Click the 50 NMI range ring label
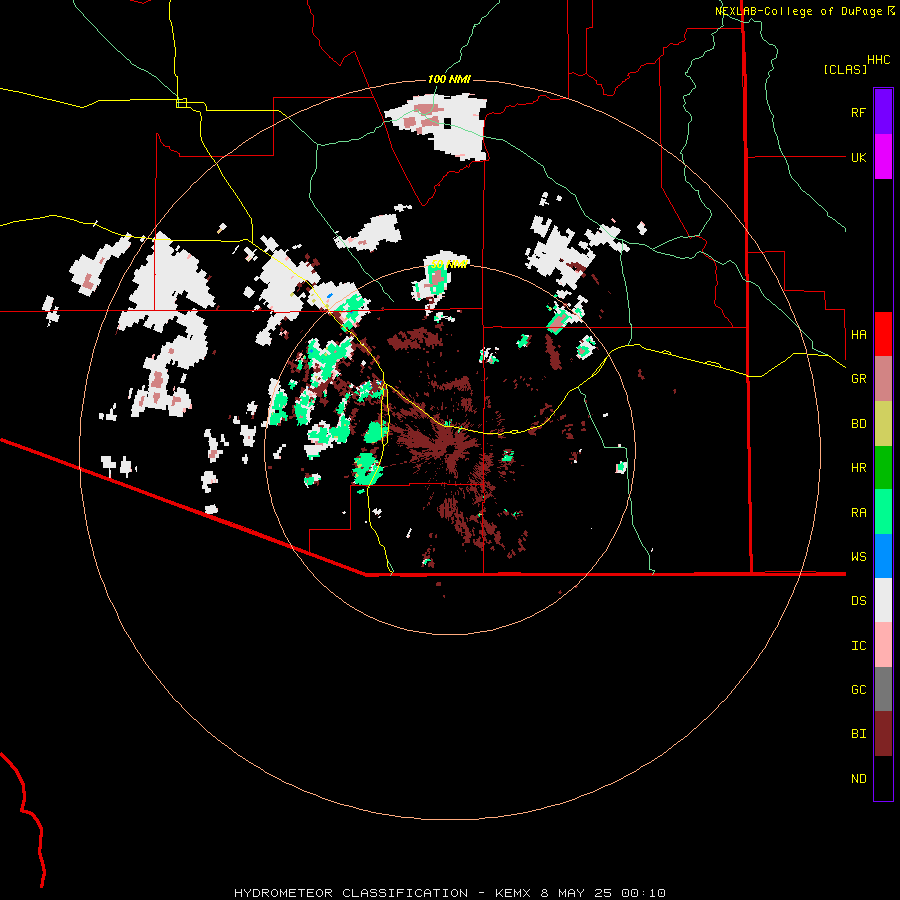The height and width of the screenshot is (900, 900). click(449, 265)
